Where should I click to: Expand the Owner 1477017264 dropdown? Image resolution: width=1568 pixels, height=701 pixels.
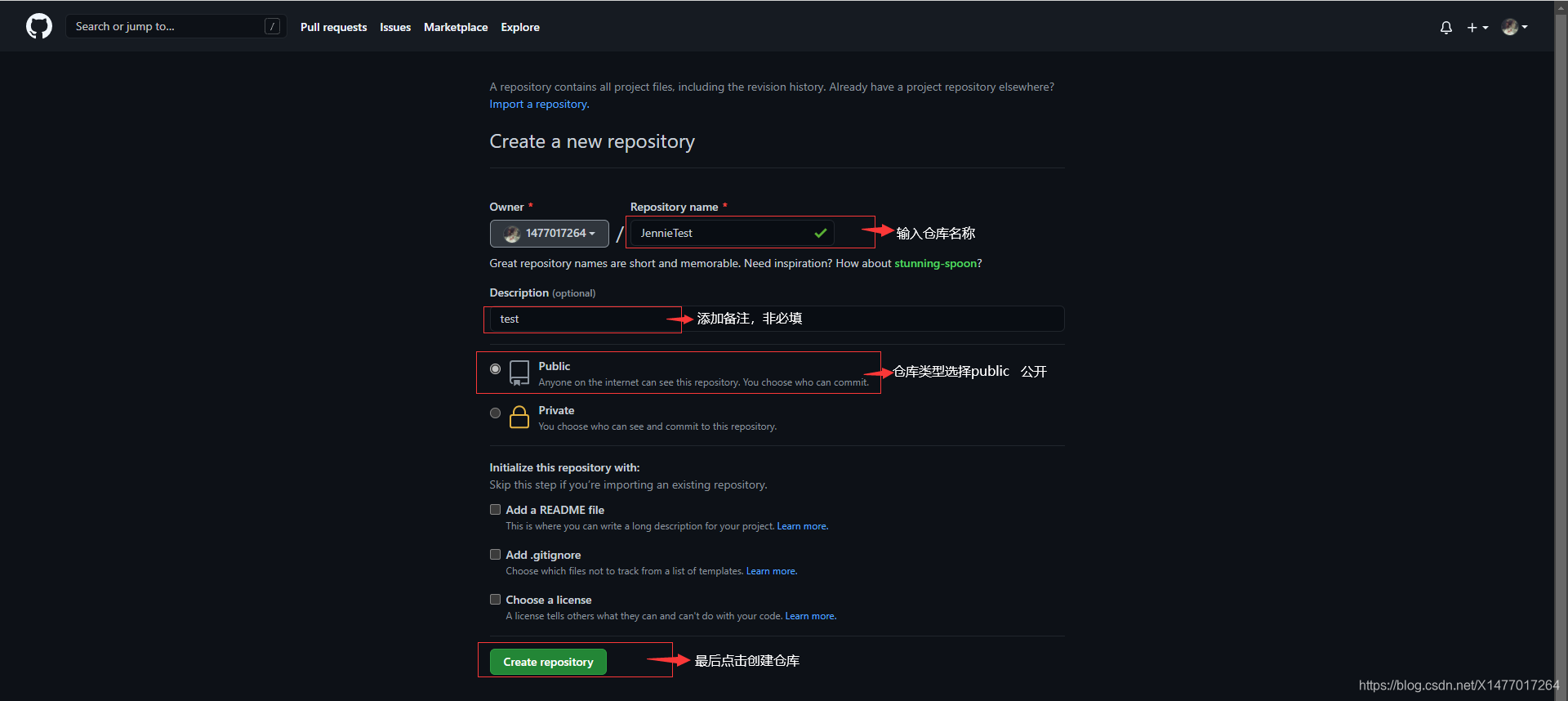pos(549,233)
